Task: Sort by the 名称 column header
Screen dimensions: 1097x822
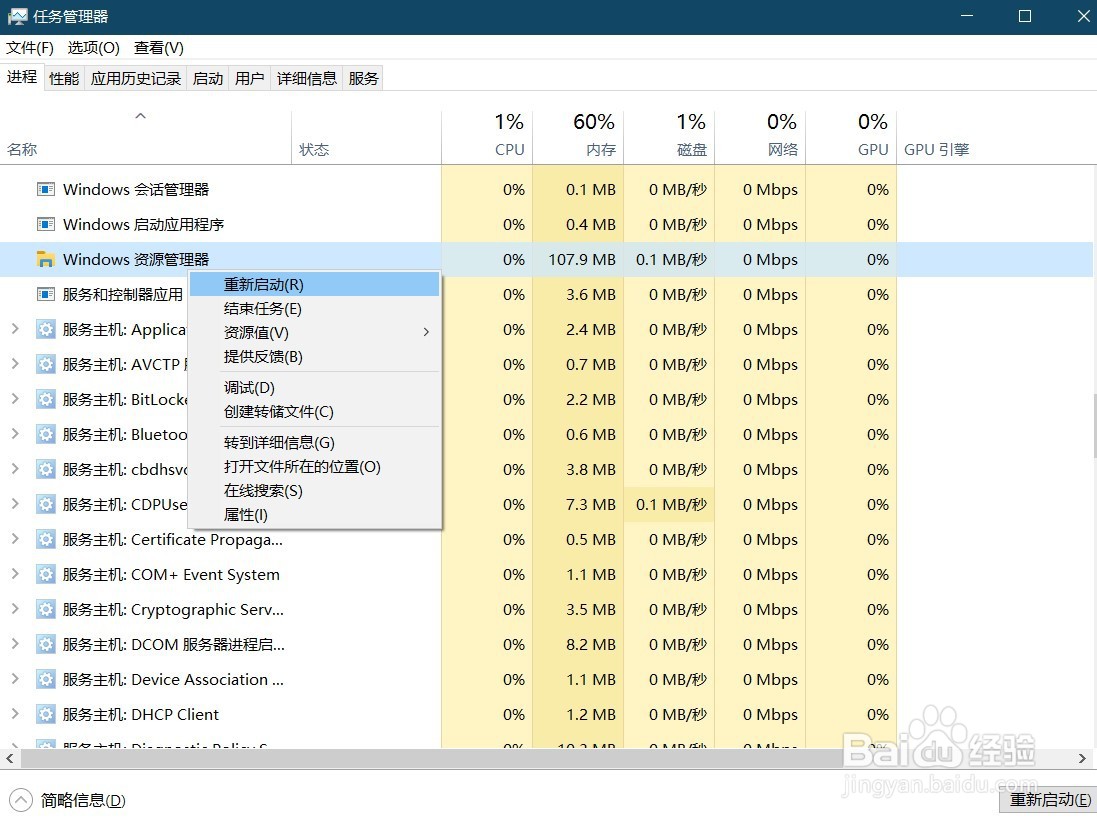Action: [146, 137]
